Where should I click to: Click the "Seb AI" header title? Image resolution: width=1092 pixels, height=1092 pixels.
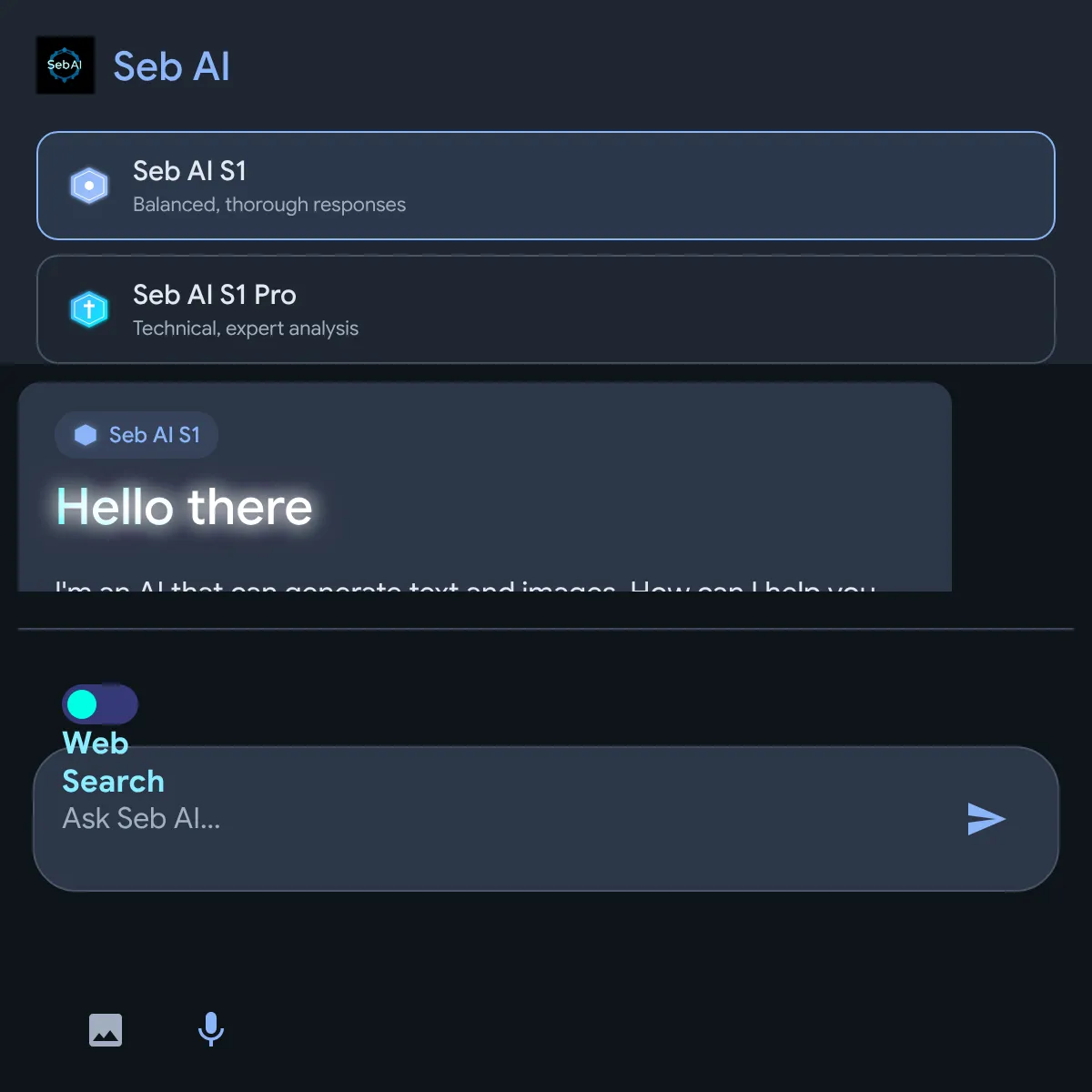171,66
